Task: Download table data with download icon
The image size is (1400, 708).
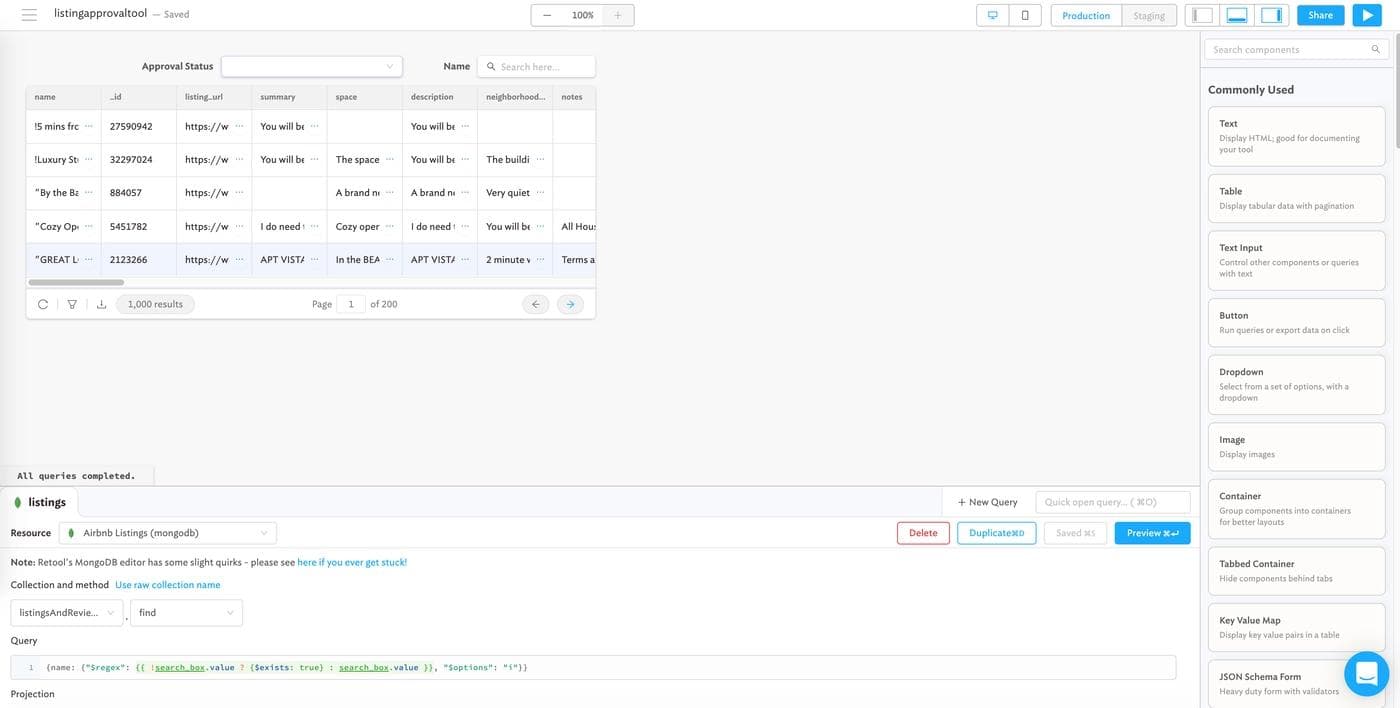Action: [101, 304]
